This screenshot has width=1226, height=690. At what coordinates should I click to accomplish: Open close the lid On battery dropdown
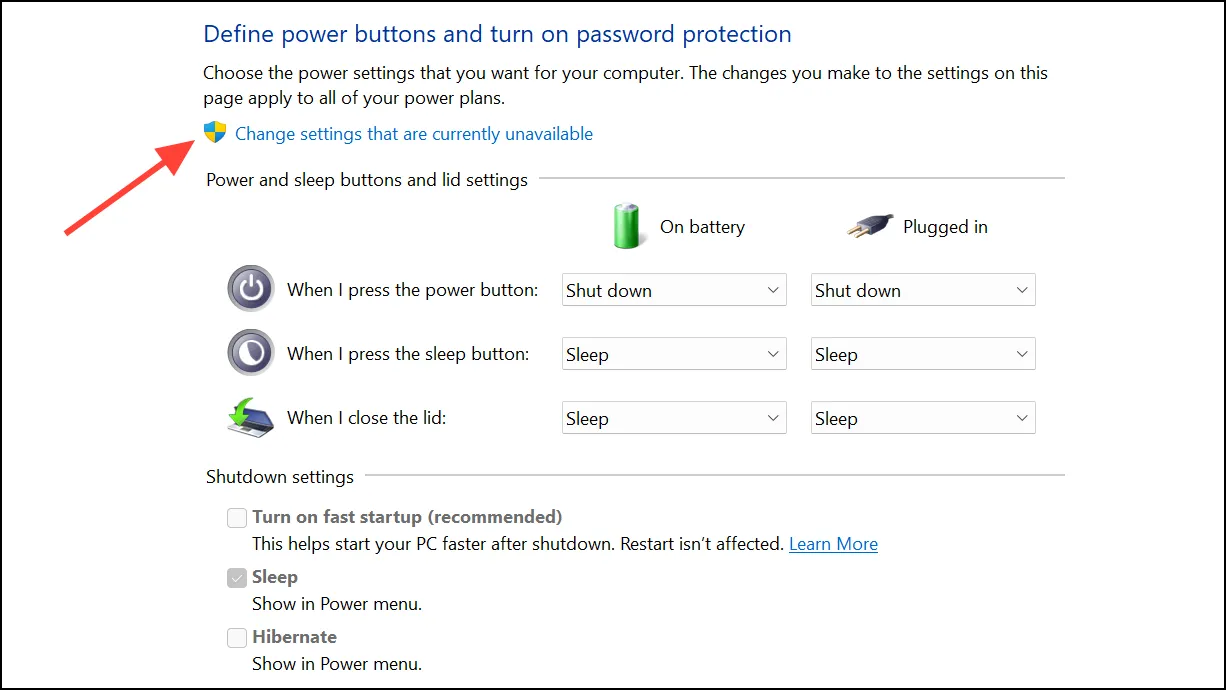point(674,418)
